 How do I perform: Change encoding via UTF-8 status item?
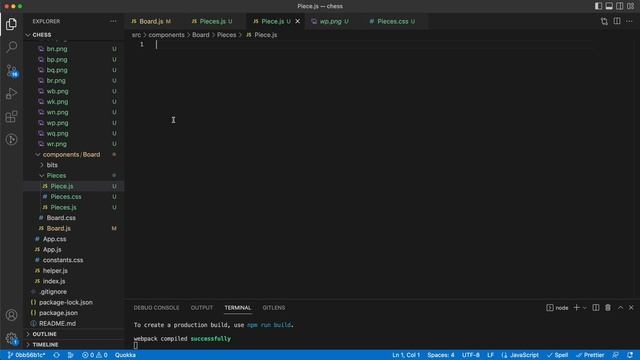pyautogui.click(x=471, y=355)
